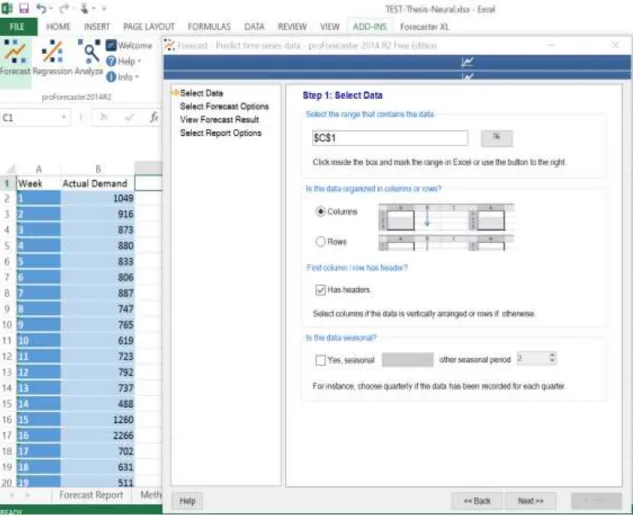Open the seasonal period type dropdown
Screen dimensions: 633x516
pyautogui.click(x=408, y=359)
